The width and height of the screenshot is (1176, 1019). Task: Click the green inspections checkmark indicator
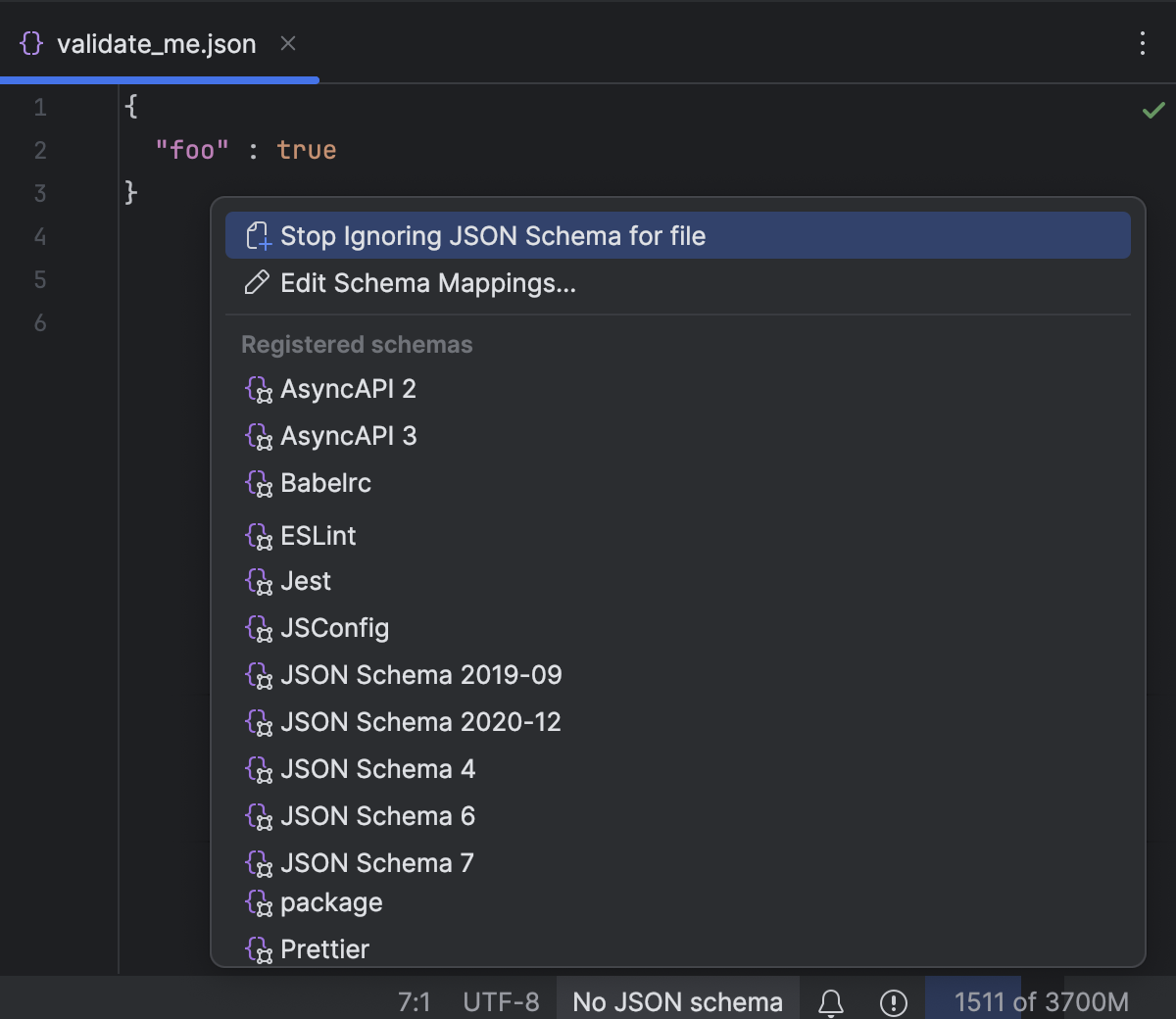pyautogui.click(x=1153, y=109)
